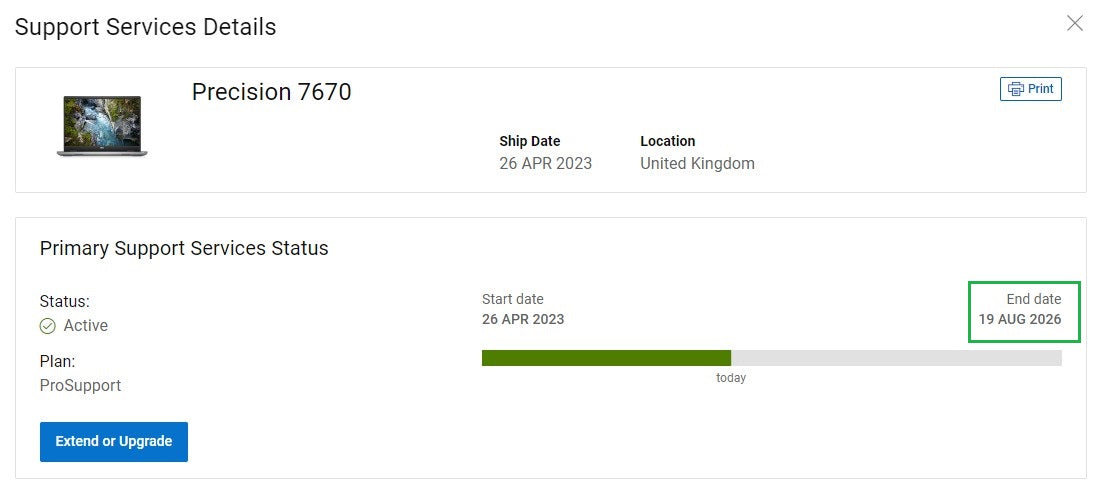
Task: Click the ProSupport plan name
Action: [x=80, y=385]
